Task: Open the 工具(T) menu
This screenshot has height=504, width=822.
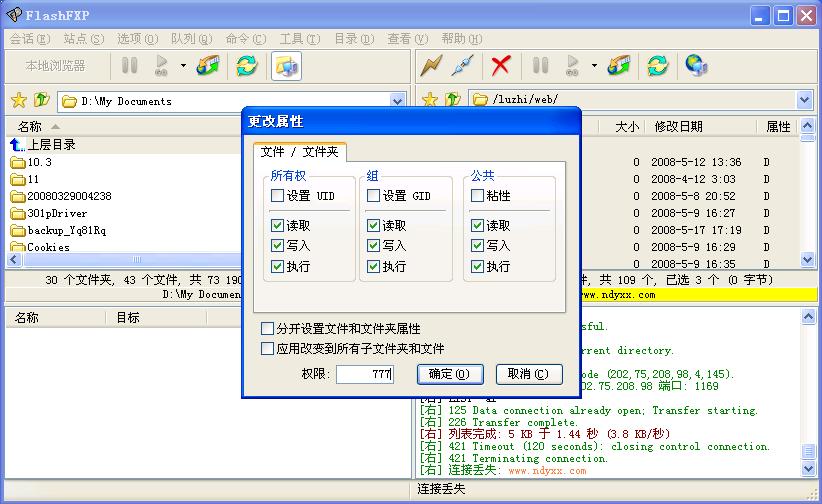Action: pyautogui.click(x=299, y=39)
